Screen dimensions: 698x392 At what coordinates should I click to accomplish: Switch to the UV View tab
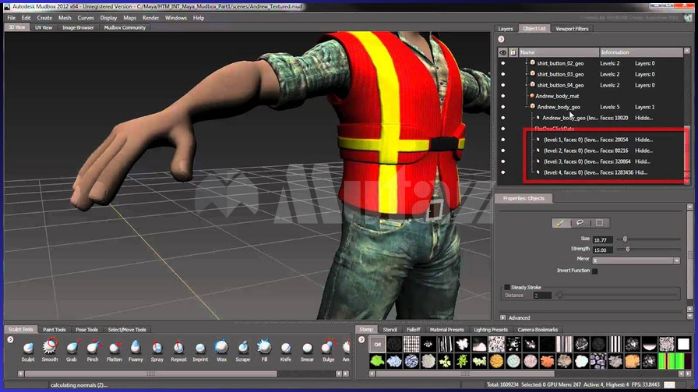[x=44, y=28]
